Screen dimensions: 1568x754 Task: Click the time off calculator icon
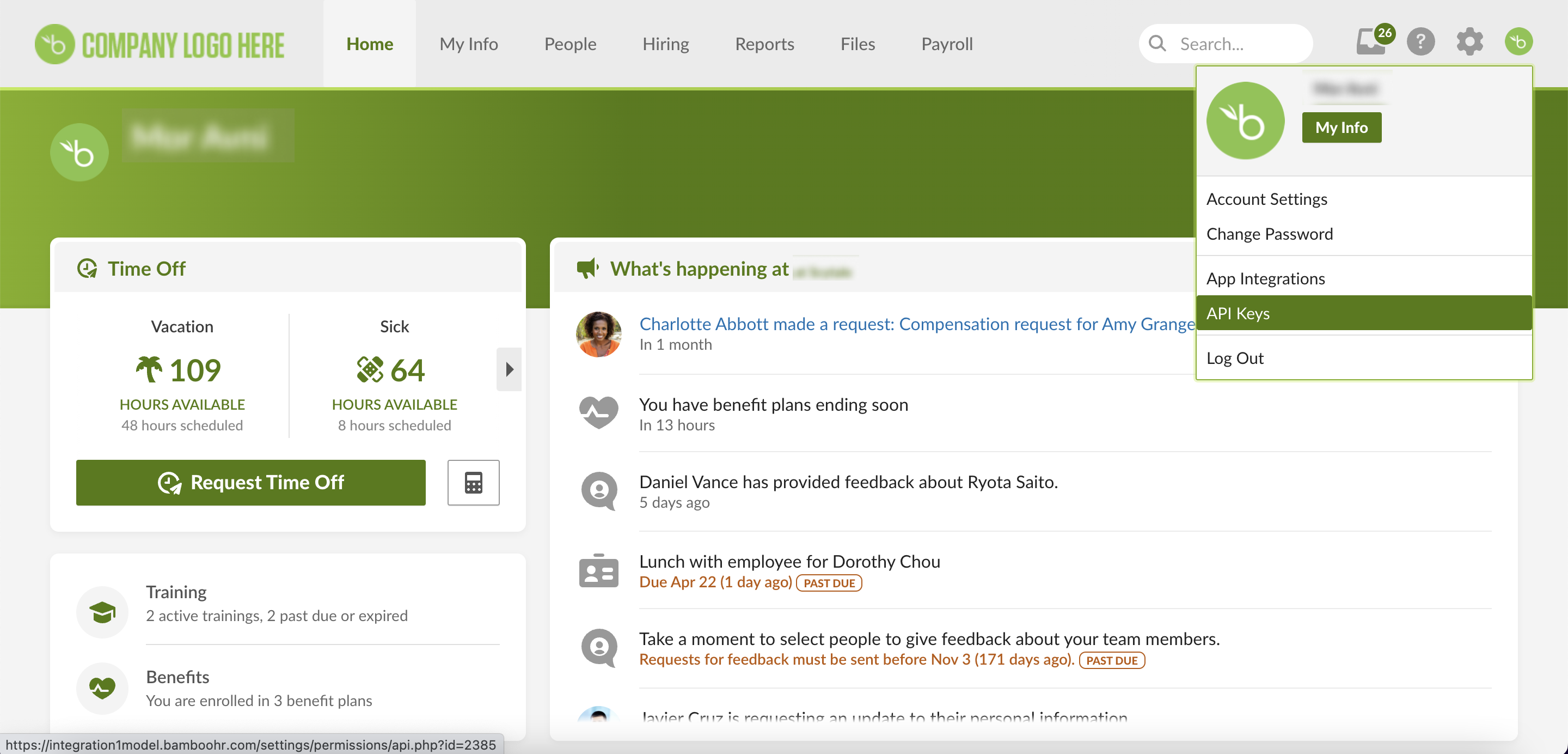point(473,482)
